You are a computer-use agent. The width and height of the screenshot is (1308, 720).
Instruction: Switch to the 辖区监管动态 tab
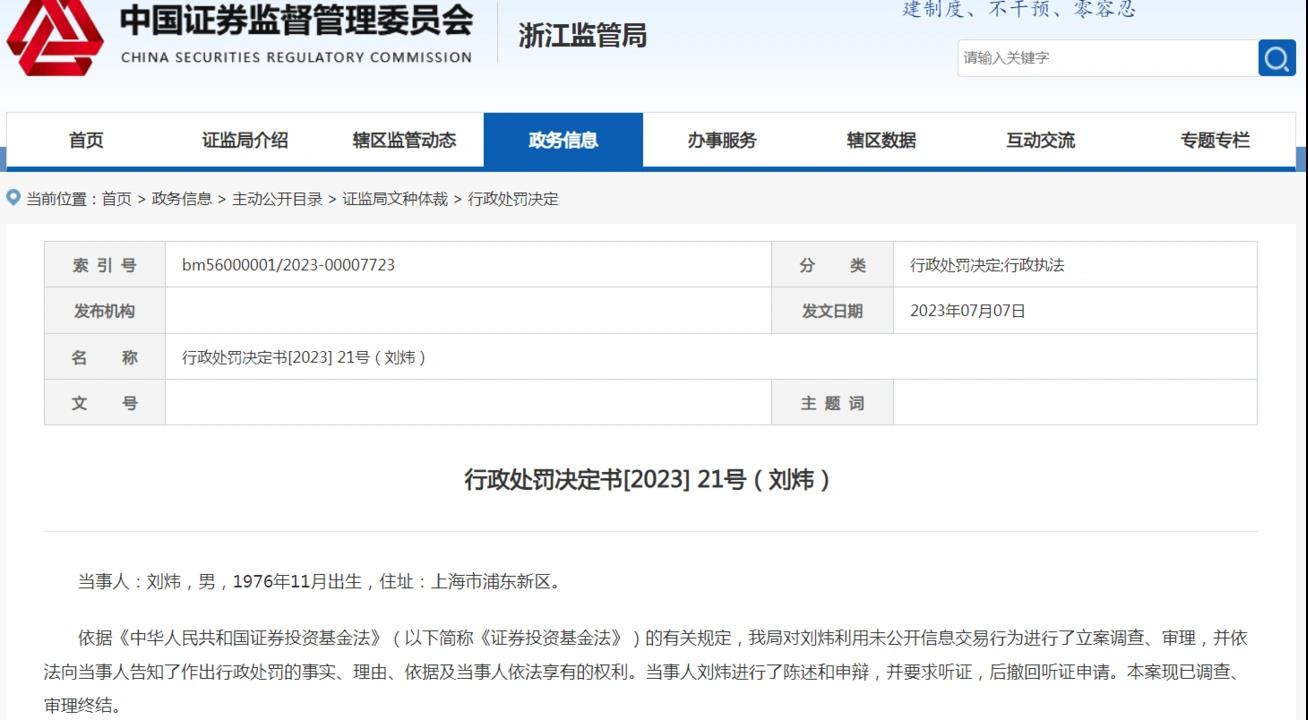pyautogui.click(x=404, y=140)
